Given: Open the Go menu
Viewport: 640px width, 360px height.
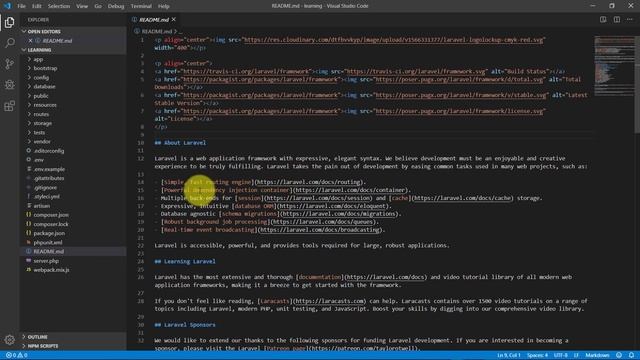Looking at the screenshot, I should click(98, 6).
